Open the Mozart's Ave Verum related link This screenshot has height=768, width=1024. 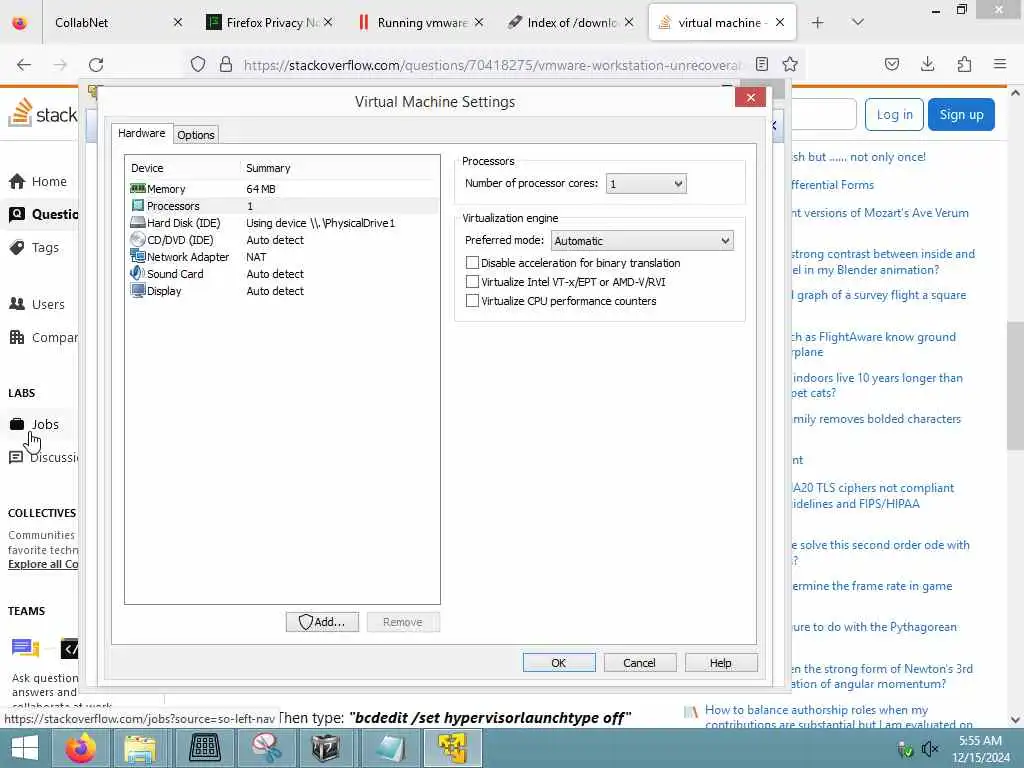tap(880, 213)
